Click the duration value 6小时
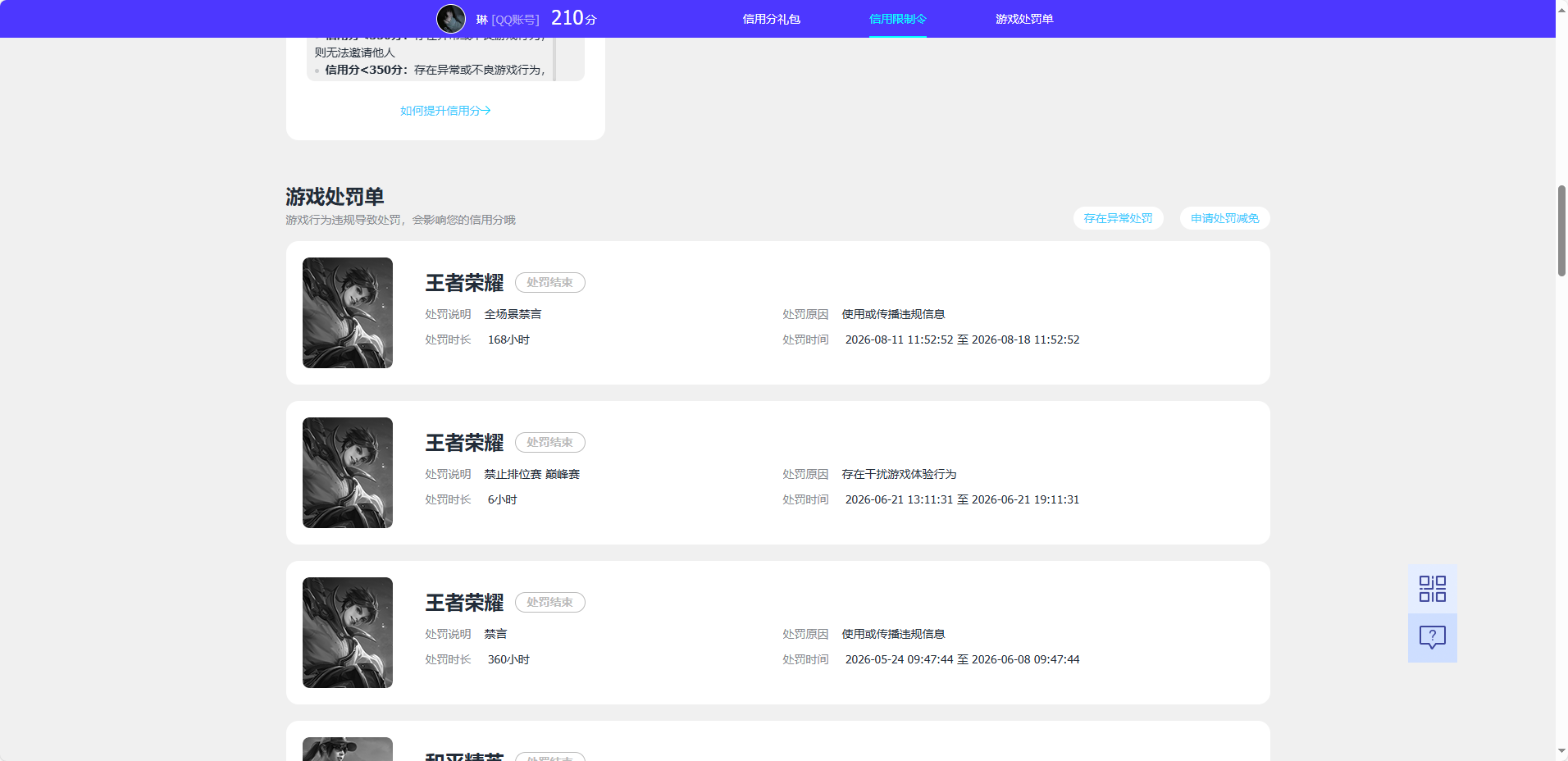Screen dimensions: 1568x761 pyautogui.click(x=502, y=499)
